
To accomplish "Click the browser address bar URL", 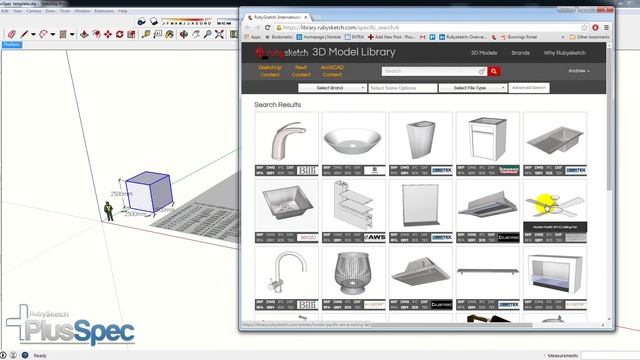I will pos(340,27).
